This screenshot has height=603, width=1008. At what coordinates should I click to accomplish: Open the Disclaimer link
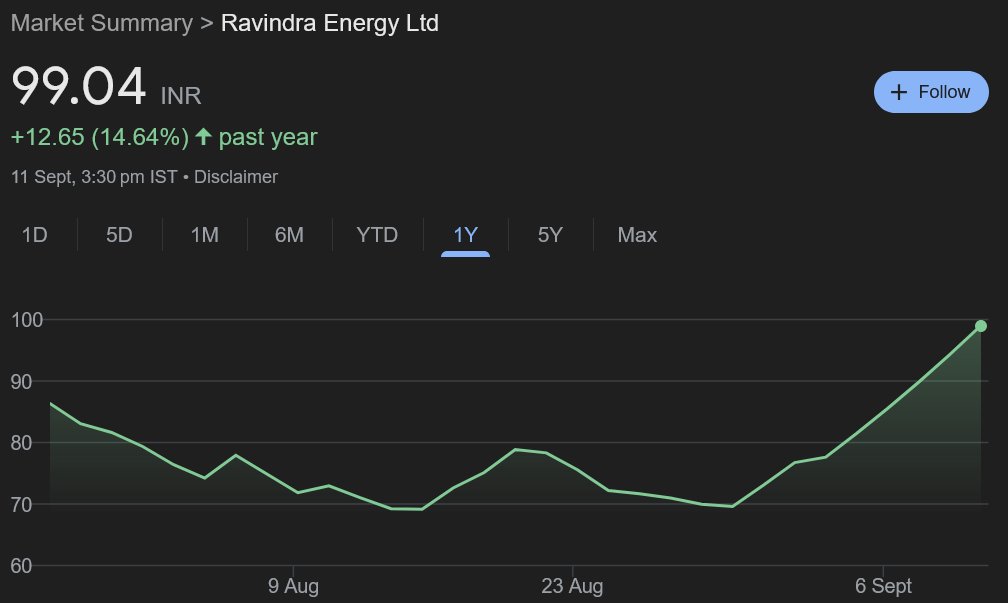click(x=236, y=177)
